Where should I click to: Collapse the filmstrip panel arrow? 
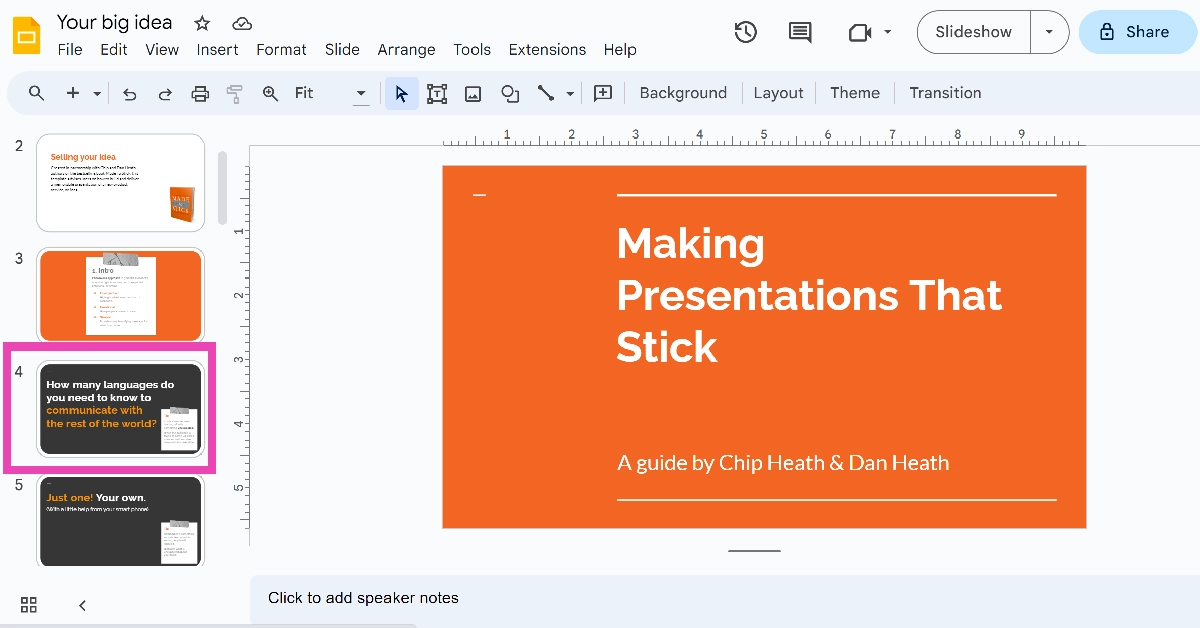[x=83, y=605]
